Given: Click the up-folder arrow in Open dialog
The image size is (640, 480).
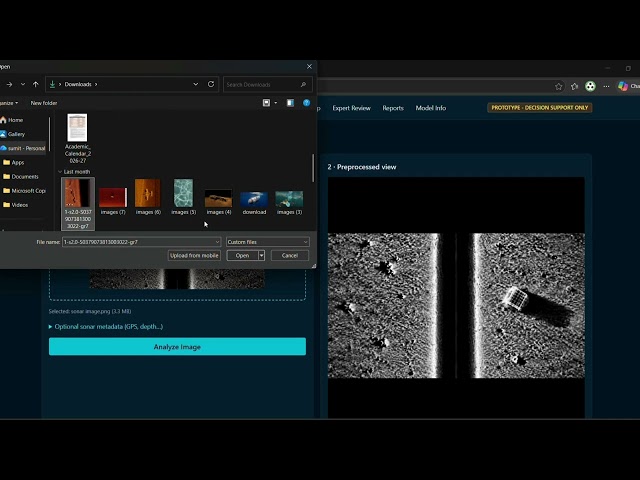Looking at the screenshot, I should [36, 84].
